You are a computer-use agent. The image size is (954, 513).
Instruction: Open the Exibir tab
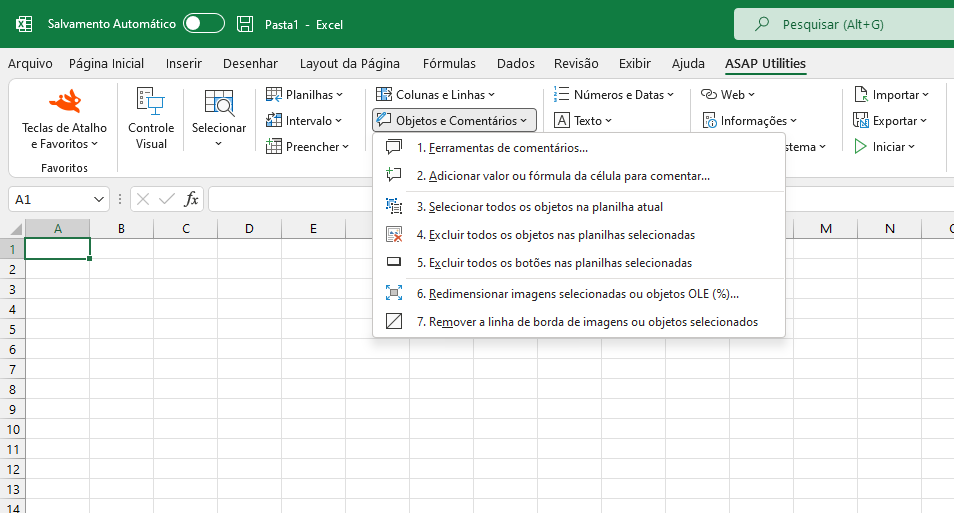(x=635, y=63)
